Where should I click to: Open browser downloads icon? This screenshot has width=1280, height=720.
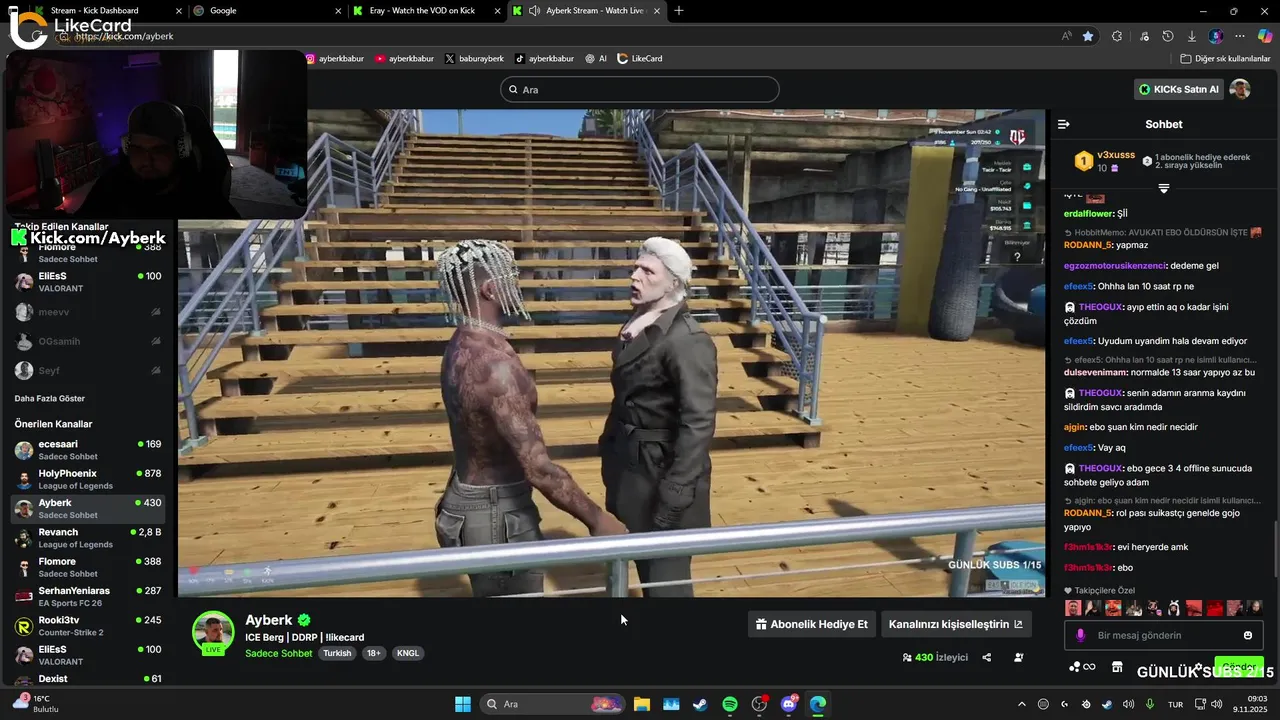[x=1191, y=36]
